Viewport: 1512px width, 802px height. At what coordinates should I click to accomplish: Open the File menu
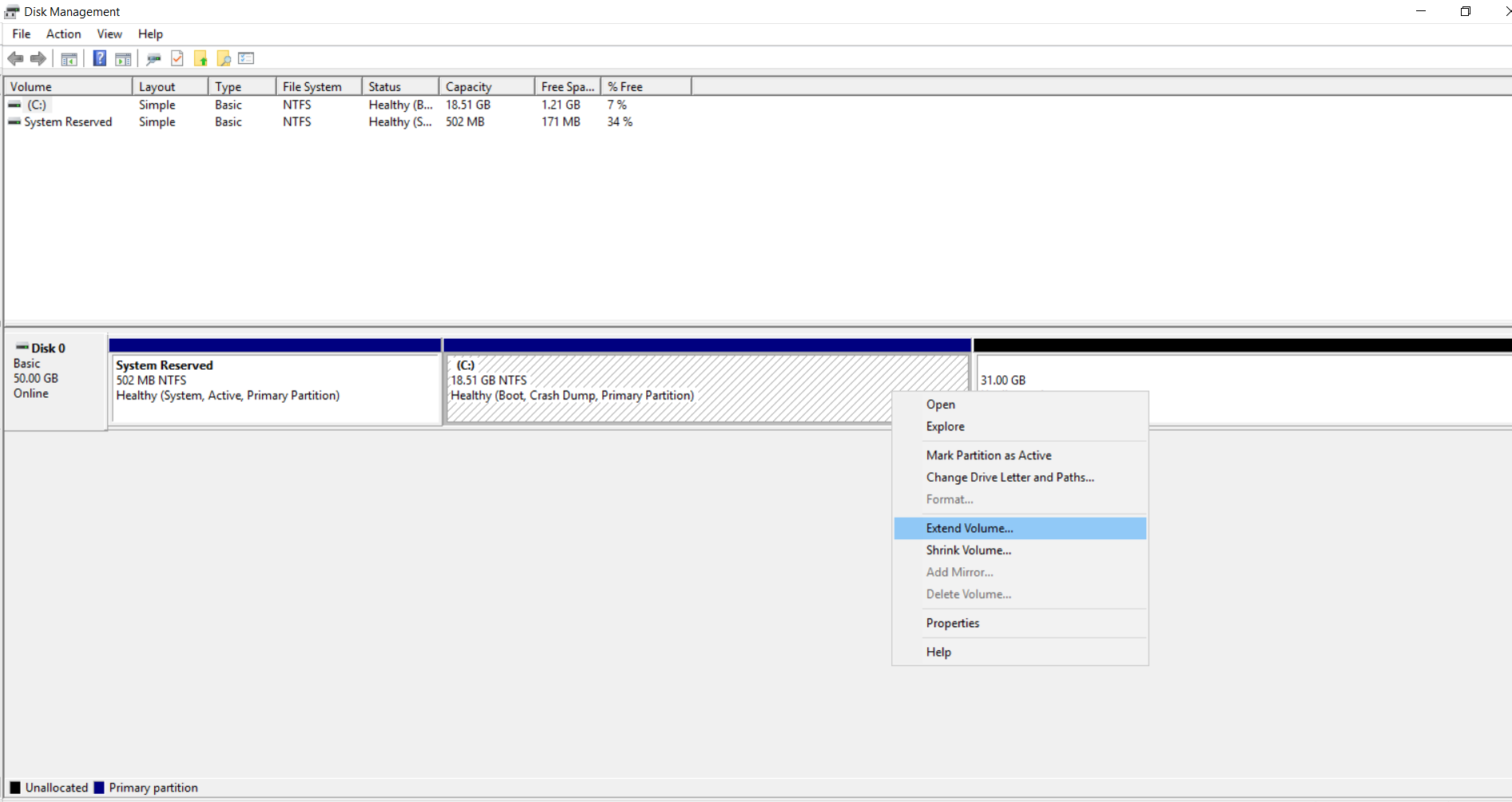pos(22,34)
